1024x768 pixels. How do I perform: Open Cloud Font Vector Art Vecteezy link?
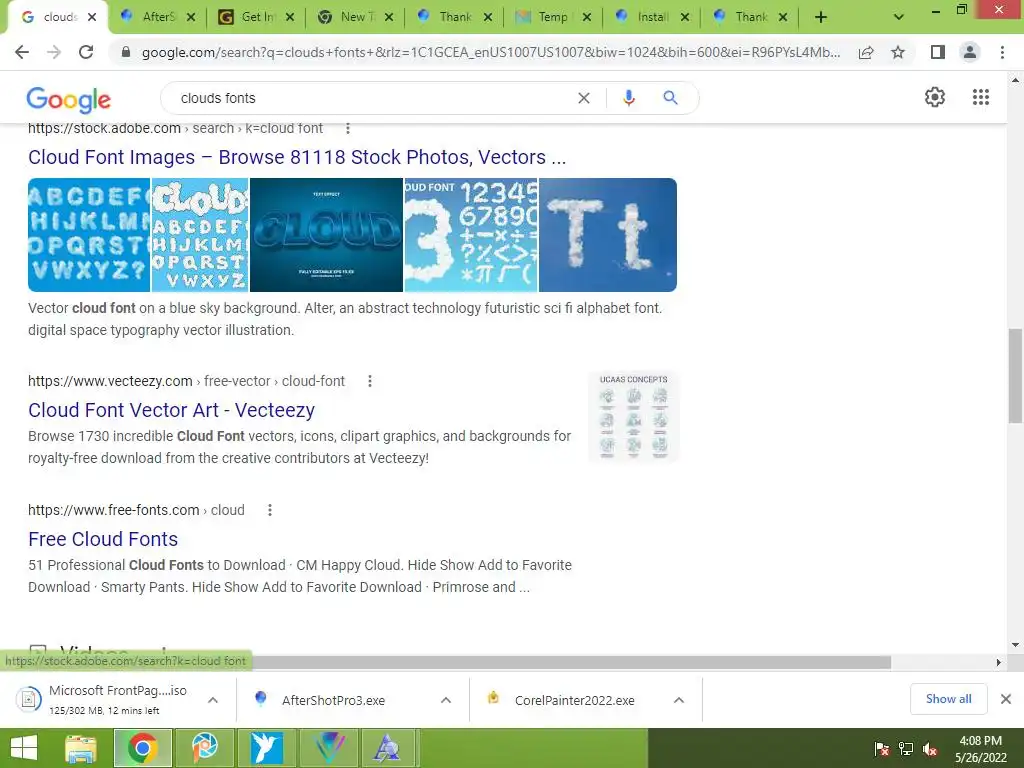tap(171, 410)
